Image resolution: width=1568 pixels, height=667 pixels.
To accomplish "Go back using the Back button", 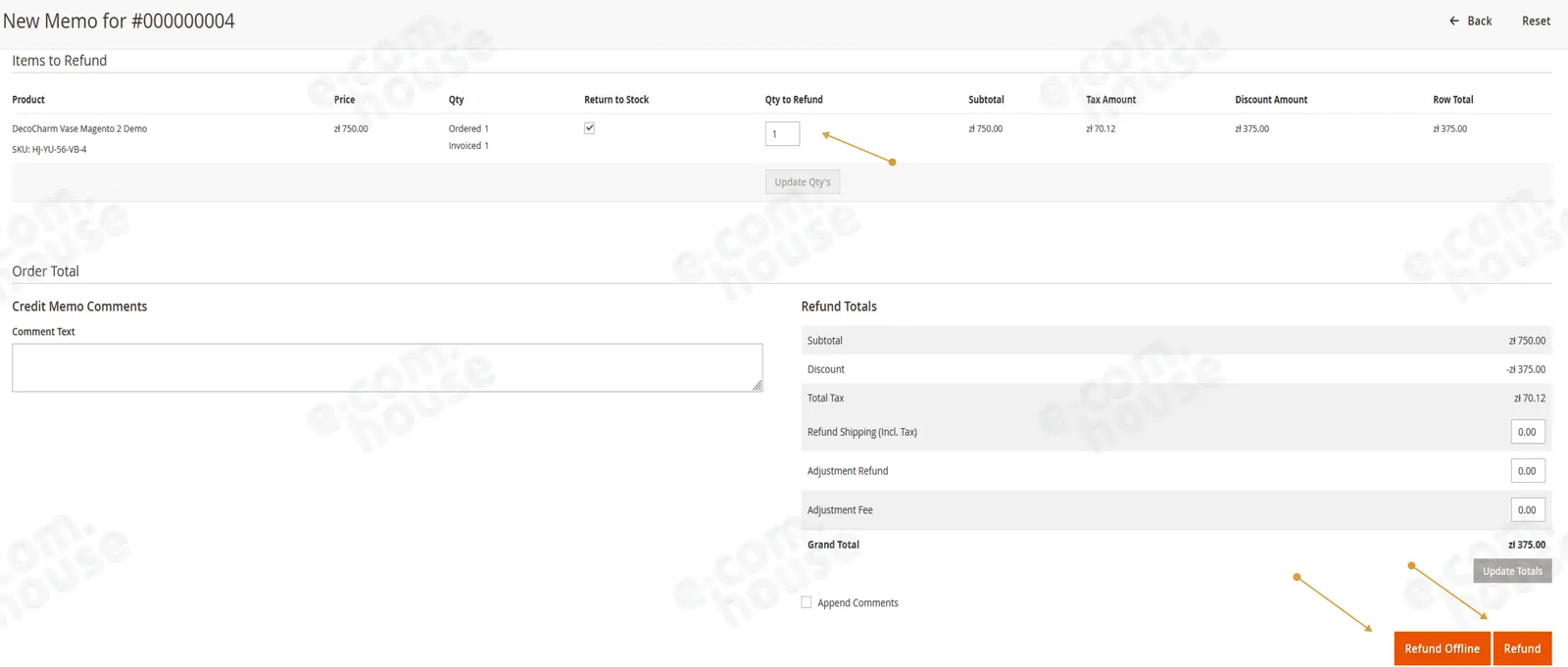I will [1470, 21].
